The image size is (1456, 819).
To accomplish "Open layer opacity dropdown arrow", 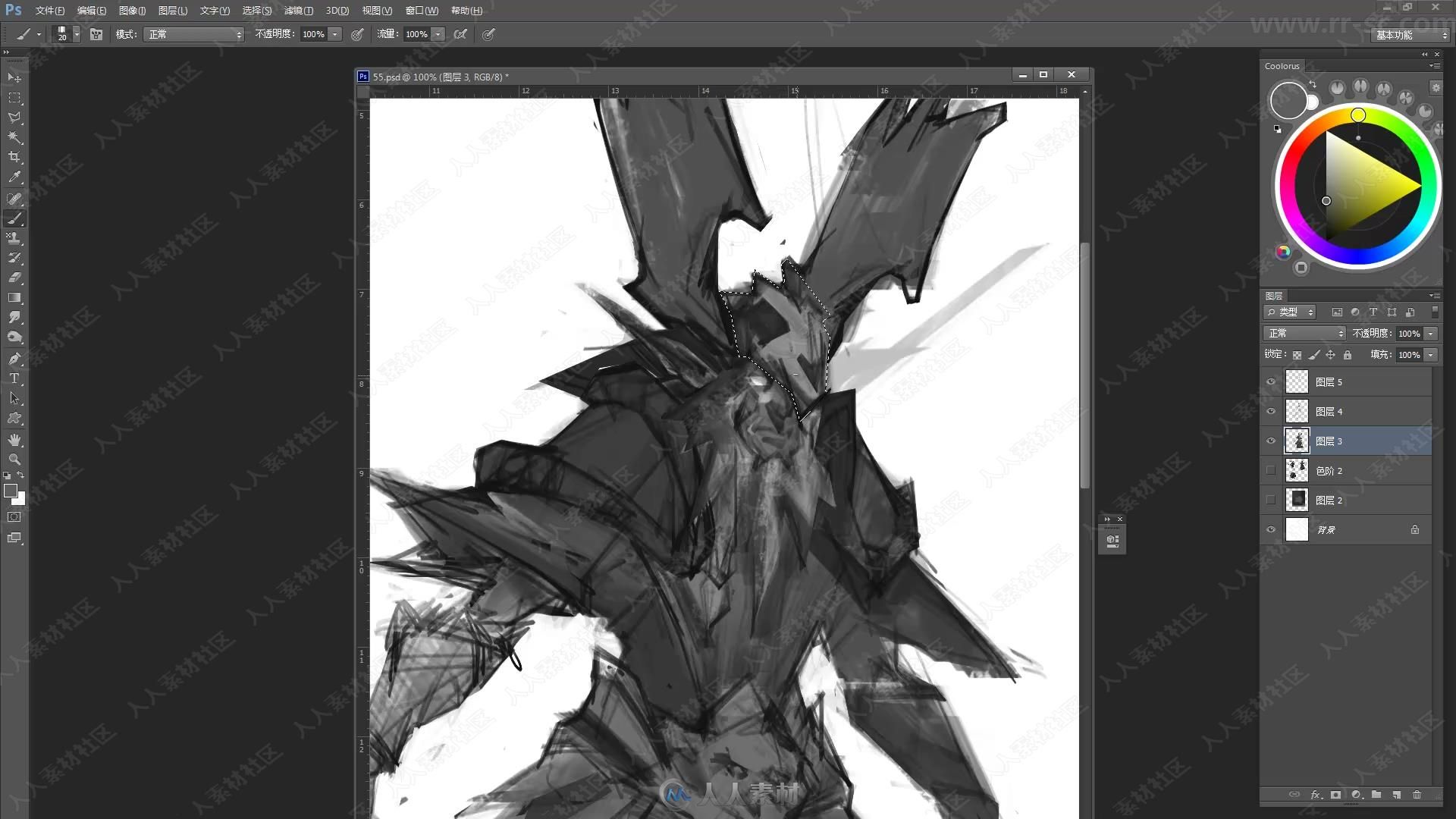I will [1430, 334].
